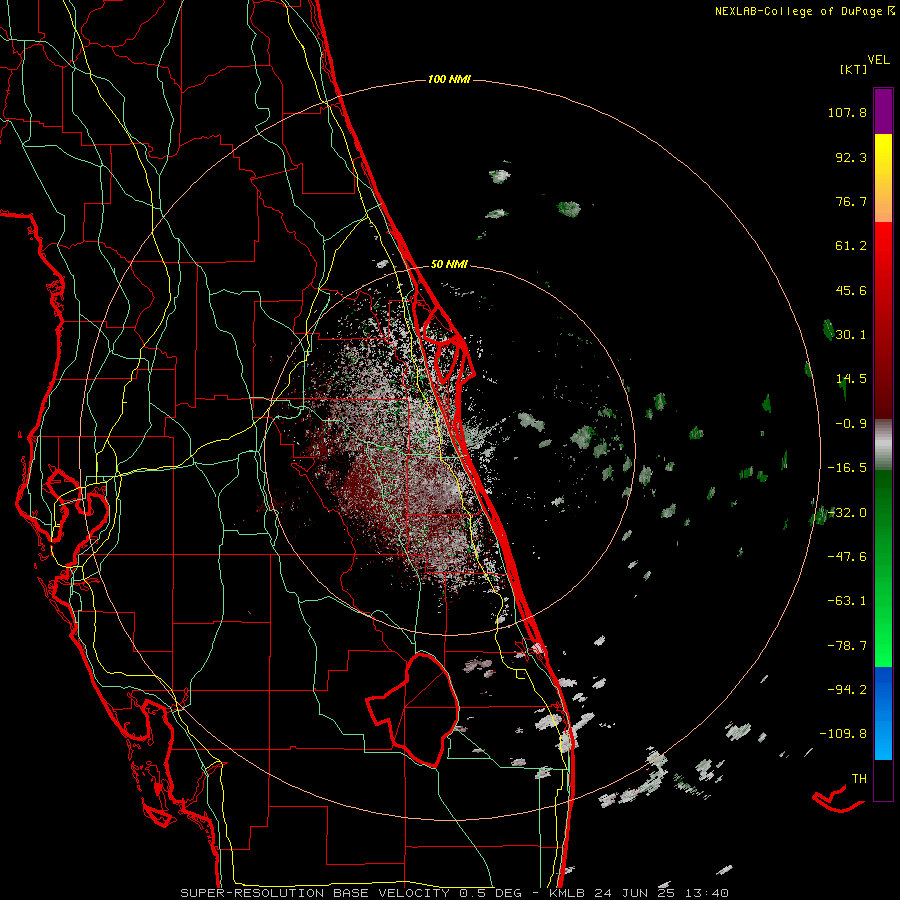Image resolution: width=900 pixels, height=900 pixels.
Task: Click the 100 NMI range ring label
Action: [449, 79]
